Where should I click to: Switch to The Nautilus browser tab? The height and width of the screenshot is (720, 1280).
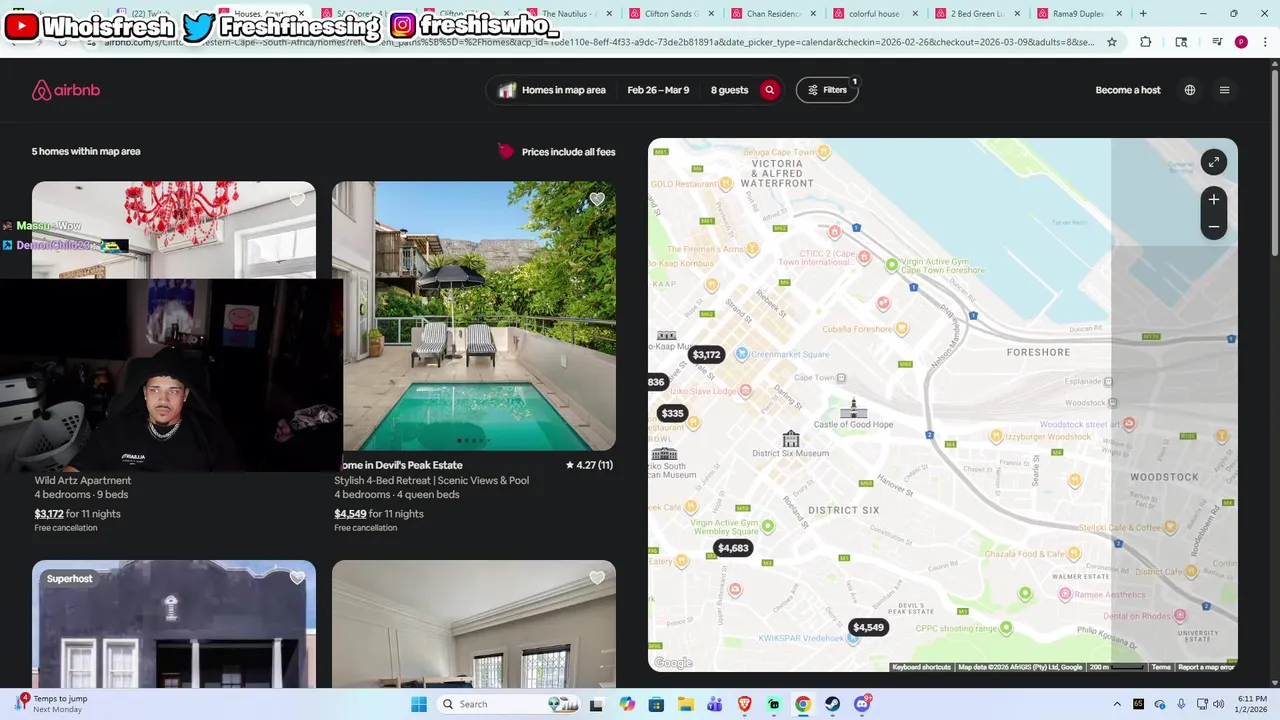click(x=565, y=14)
